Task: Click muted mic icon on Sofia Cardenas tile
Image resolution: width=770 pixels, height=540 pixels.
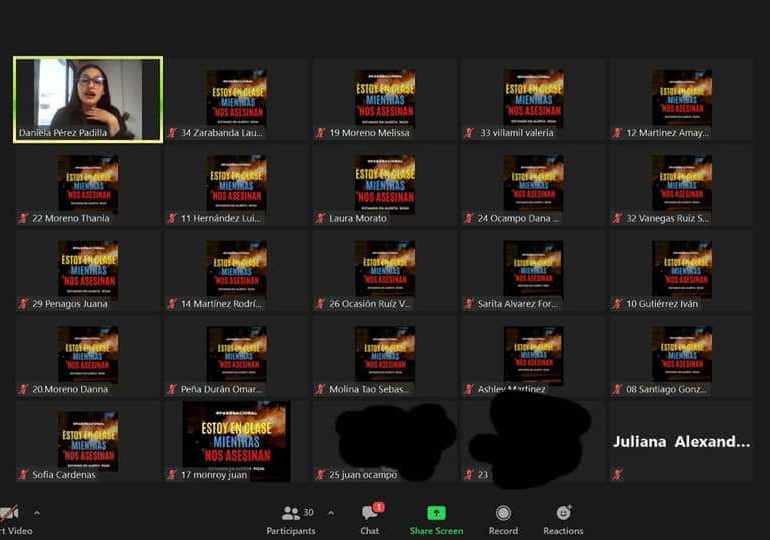Action: [23, 475]
